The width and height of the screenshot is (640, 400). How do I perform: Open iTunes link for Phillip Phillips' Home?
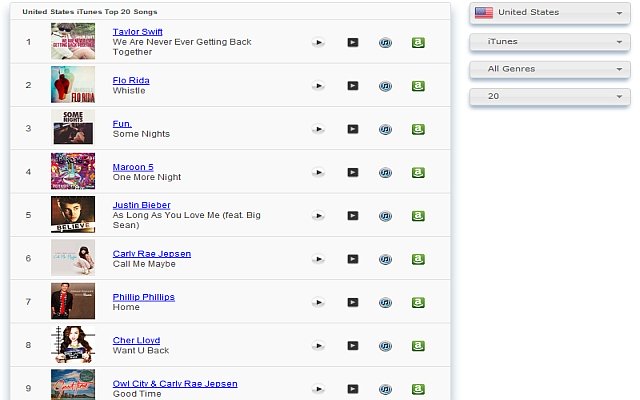[x=385, y=302]
